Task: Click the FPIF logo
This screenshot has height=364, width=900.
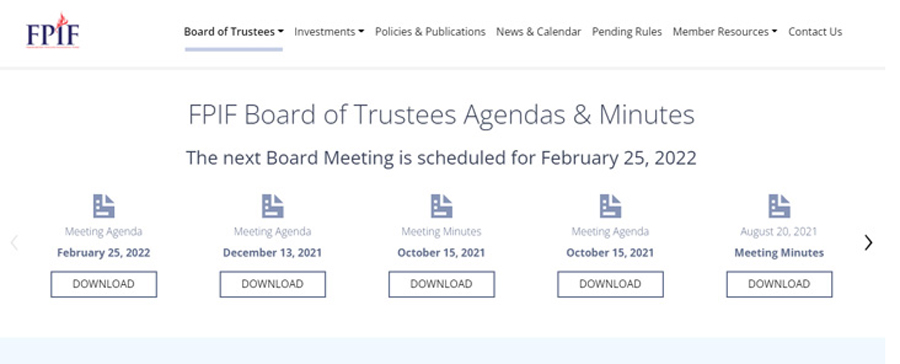Action: [53, 31]
